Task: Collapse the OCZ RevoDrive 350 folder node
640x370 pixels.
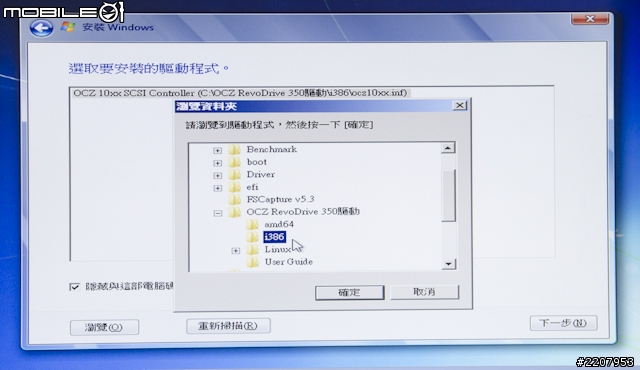Action: click(x=218, y=213)
